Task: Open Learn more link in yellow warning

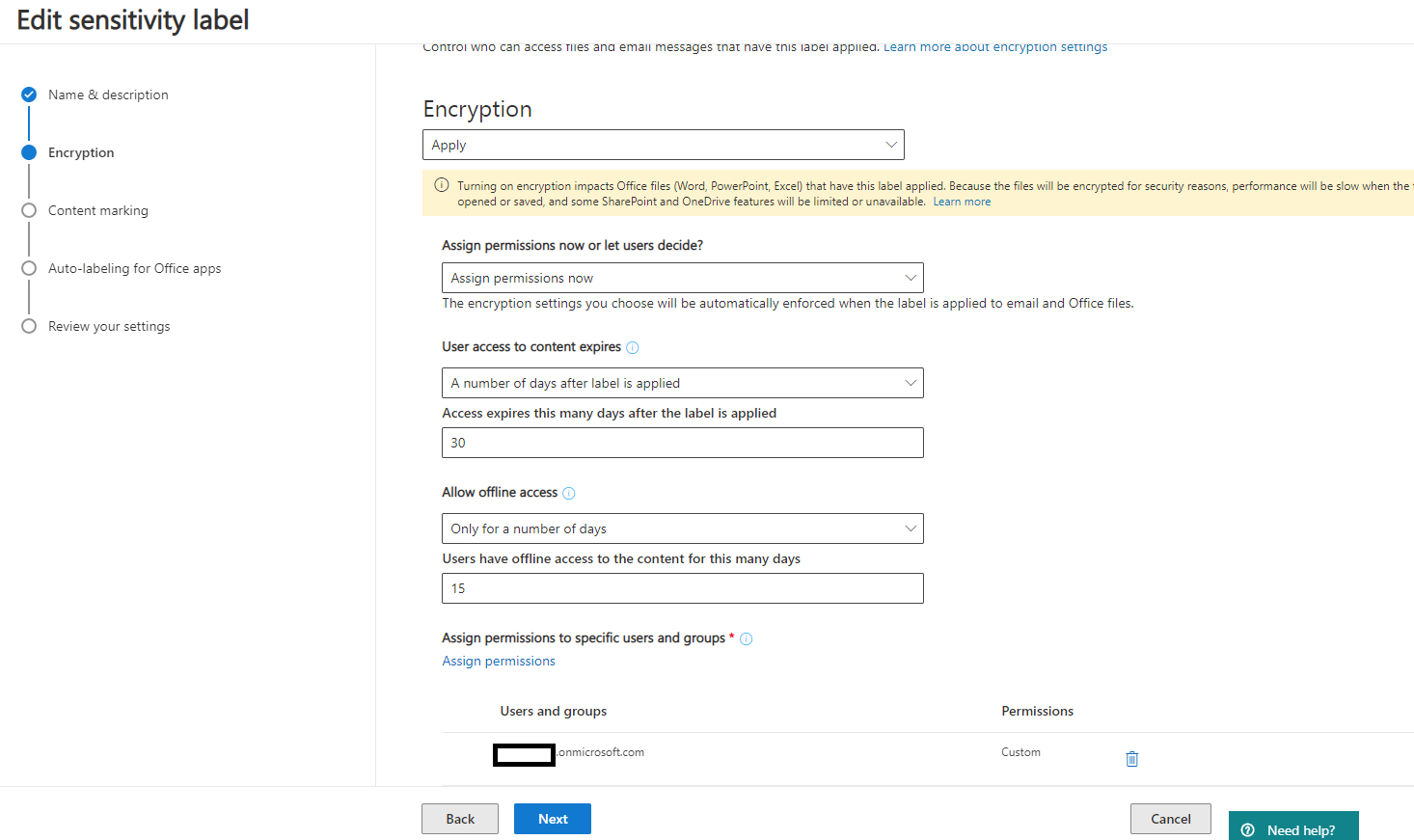Action: click(962, 202)
